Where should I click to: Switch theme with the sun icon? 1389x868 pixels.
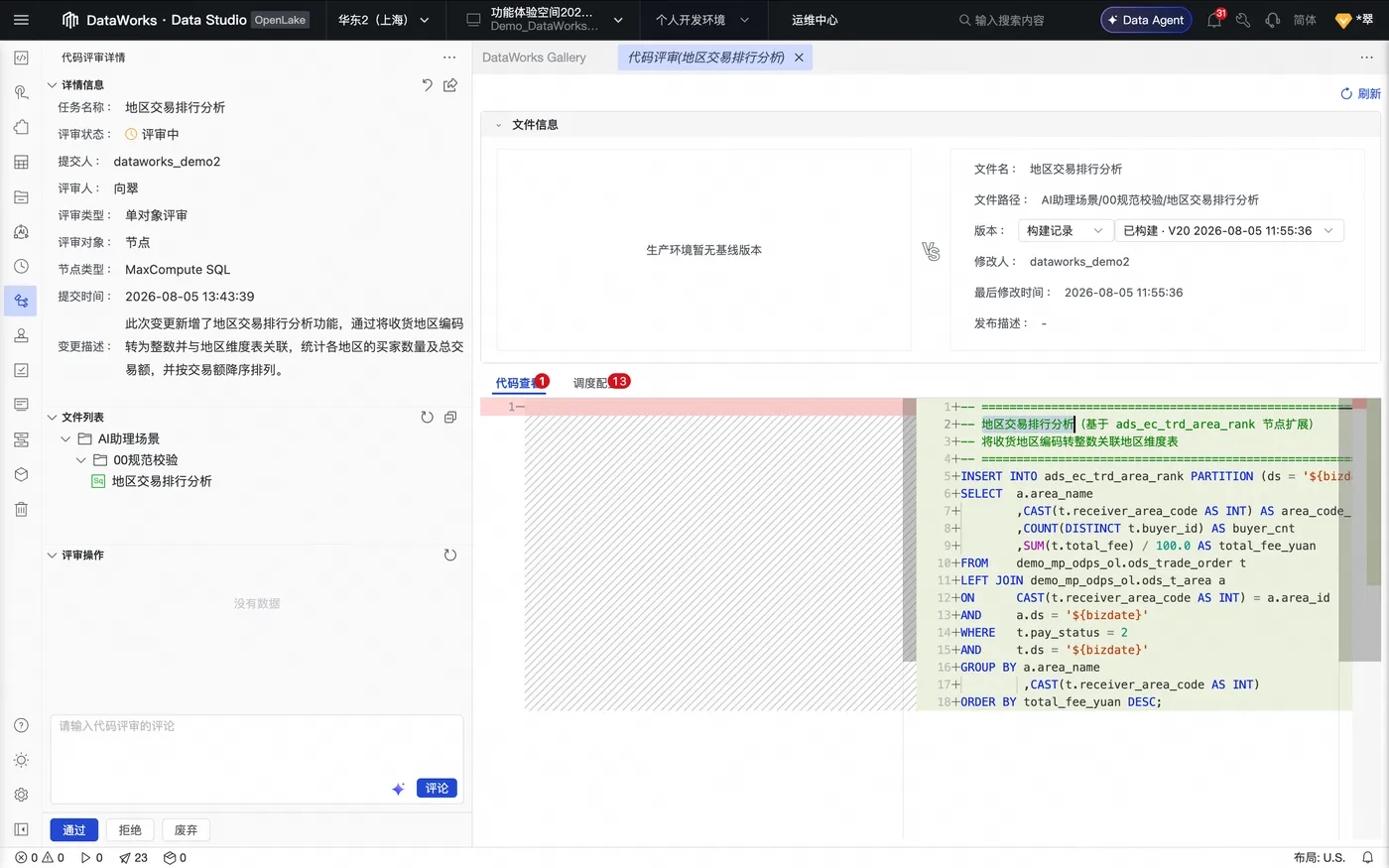(21, 760)
